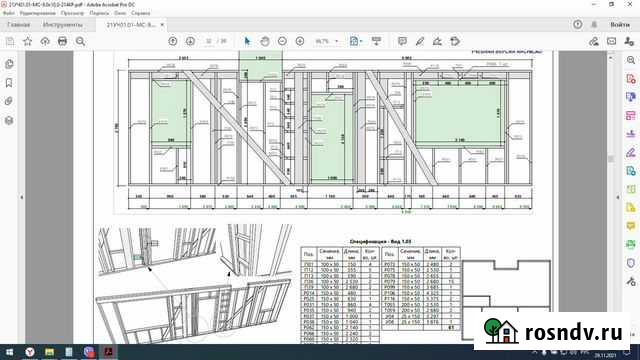
Task: Click the Войти sign-in button
Action: coord(620,25)
